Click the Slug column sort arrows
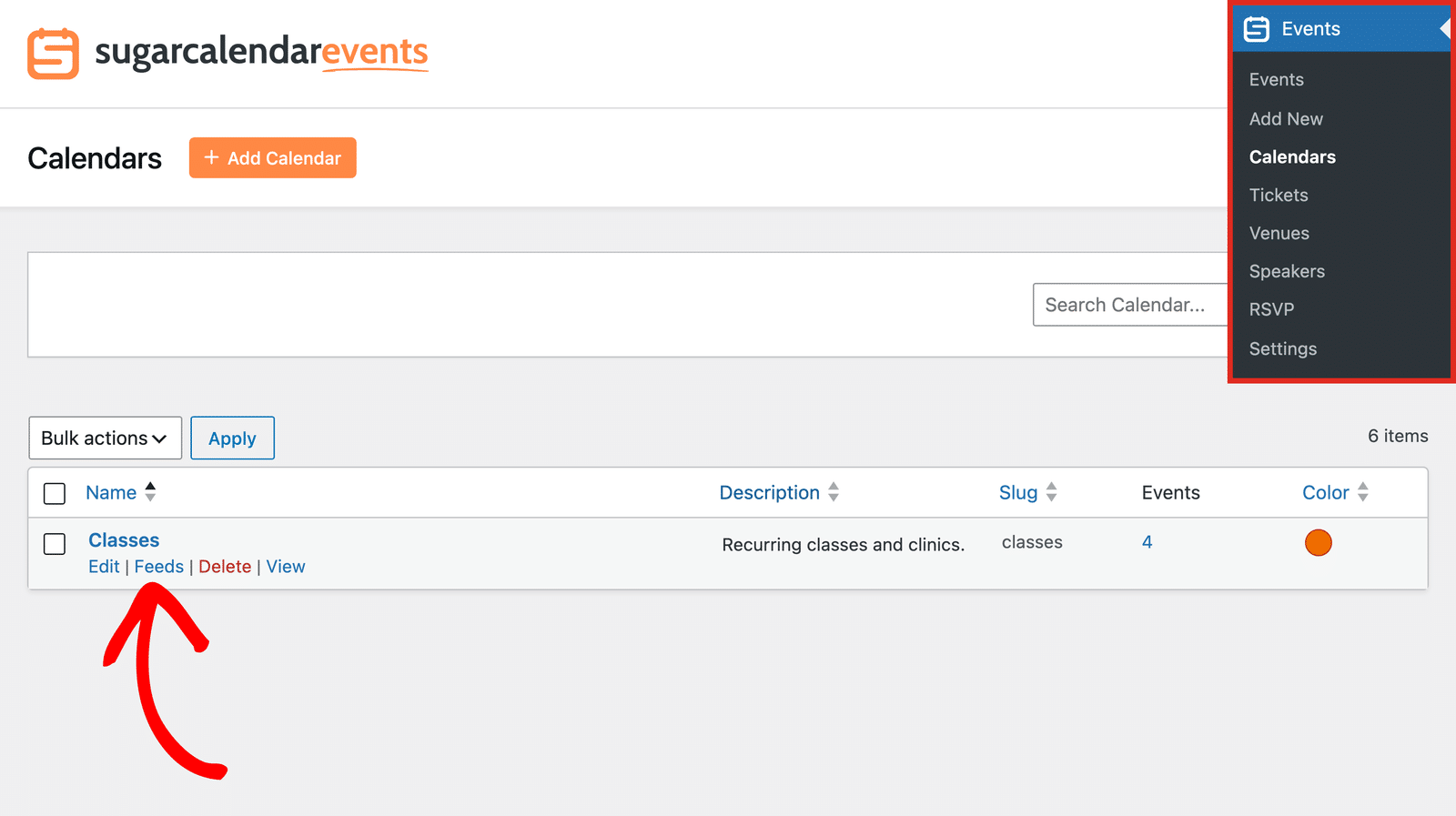 (x=1051, y=492)
